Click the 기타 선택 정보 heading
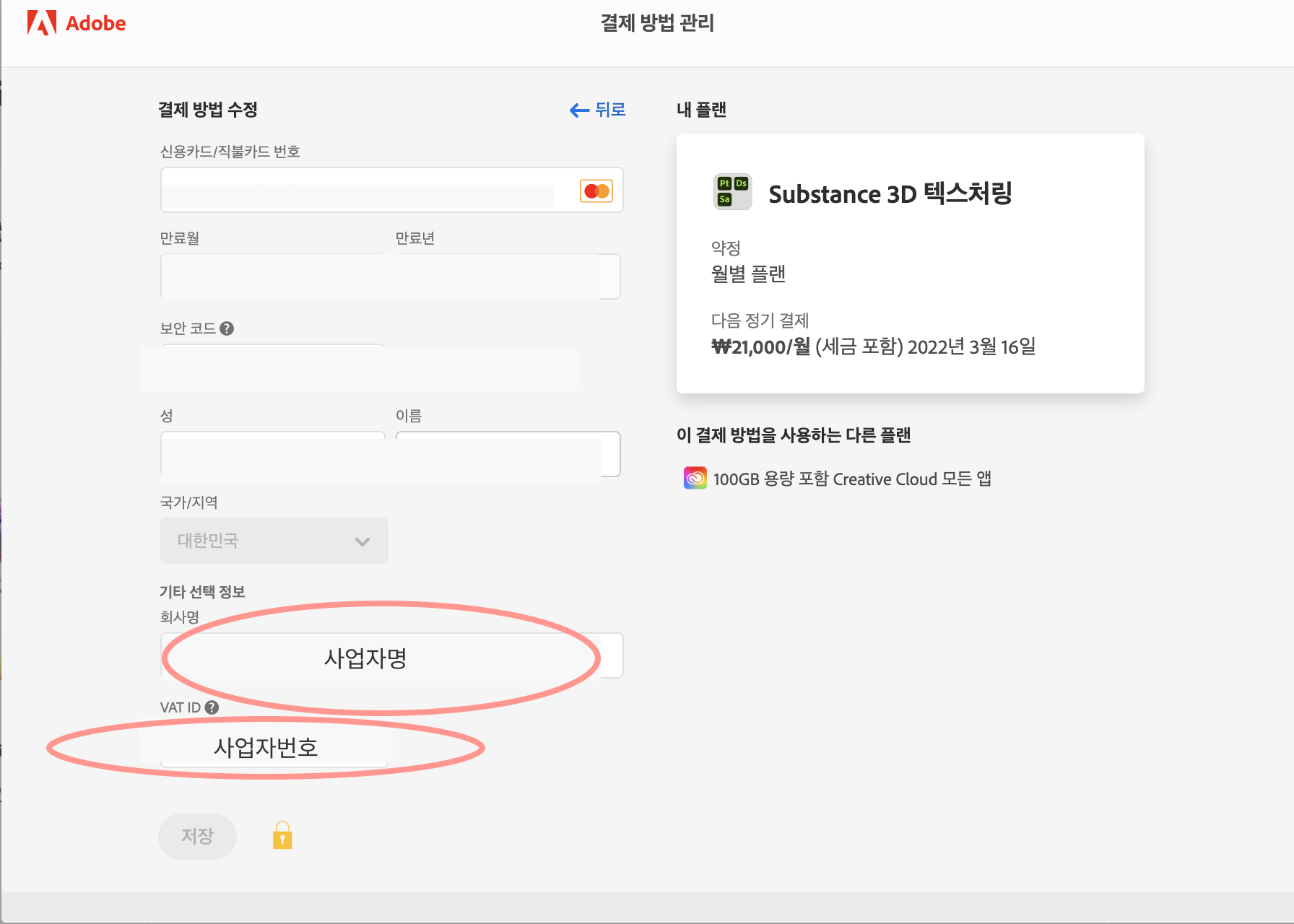1294x924 pixels. pos(202,592)
